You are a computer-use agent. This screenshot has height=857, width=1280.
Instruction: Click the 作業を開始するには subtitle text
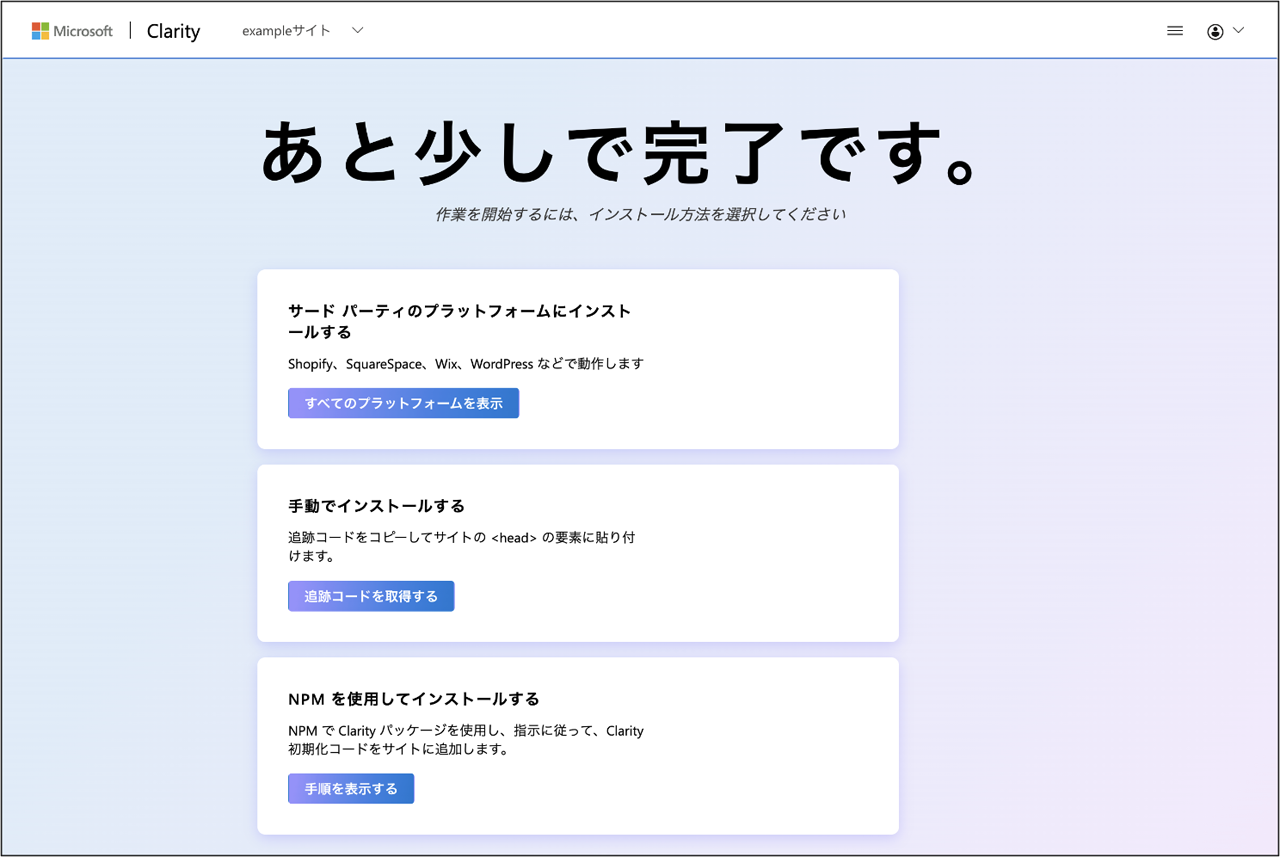point(640,214)
